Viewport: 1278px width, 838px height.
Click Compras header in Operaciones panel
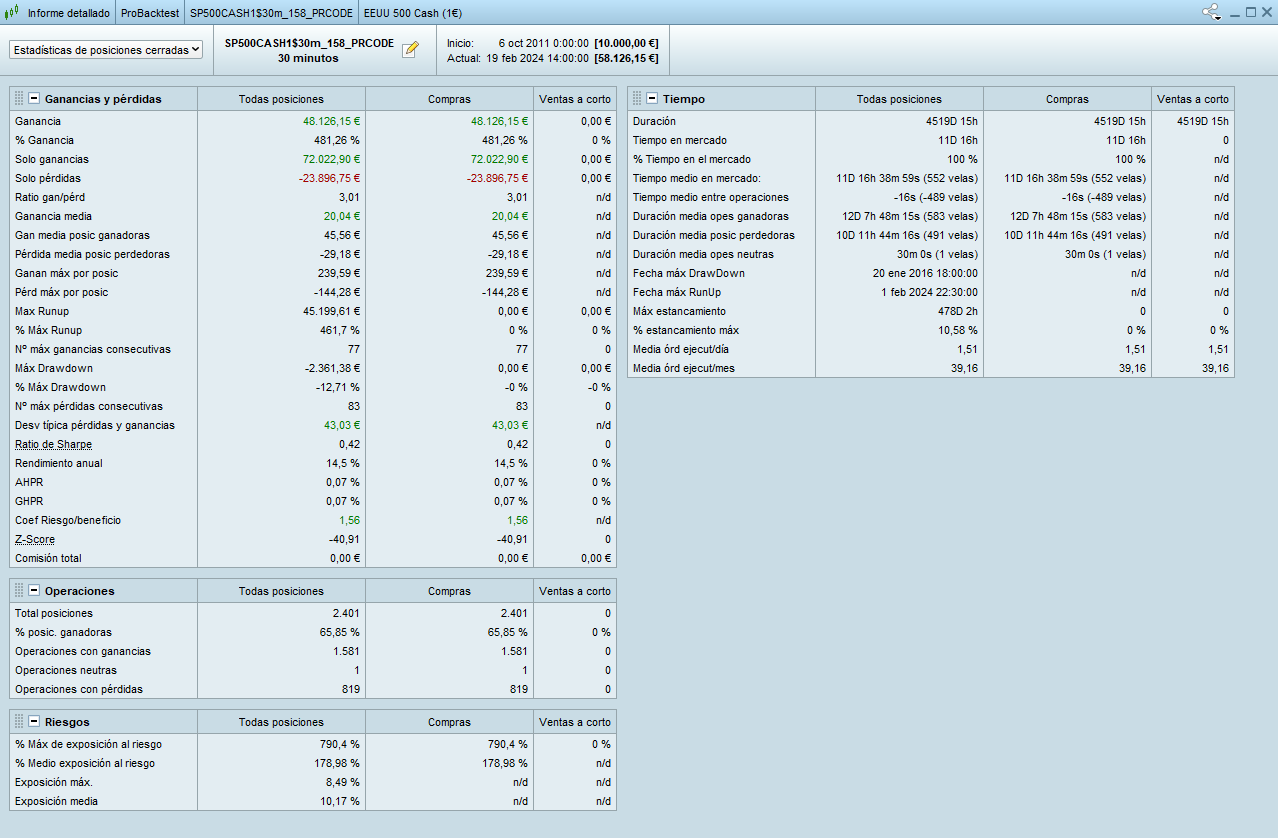pyautogui.click(x=449, y=591)
